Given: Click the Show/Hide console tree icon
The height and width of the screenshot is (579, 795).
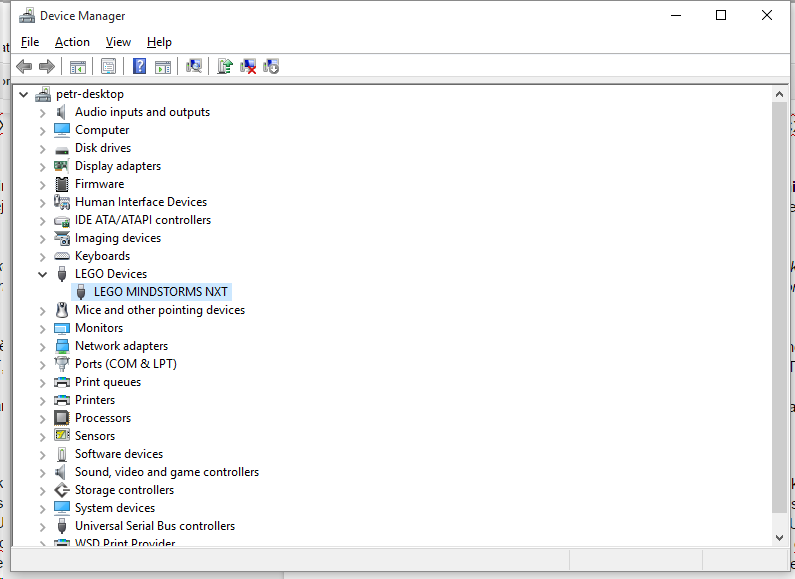Looking at the screenshot, I should (x=77, y=66).
